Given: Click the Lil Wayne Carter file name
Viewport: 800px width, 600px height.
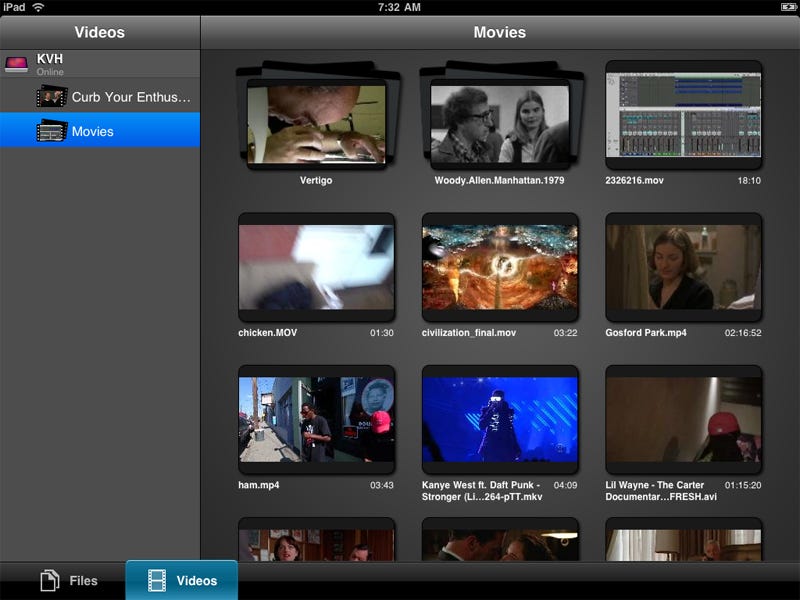Looking at the screenshot, I should 661,491.
